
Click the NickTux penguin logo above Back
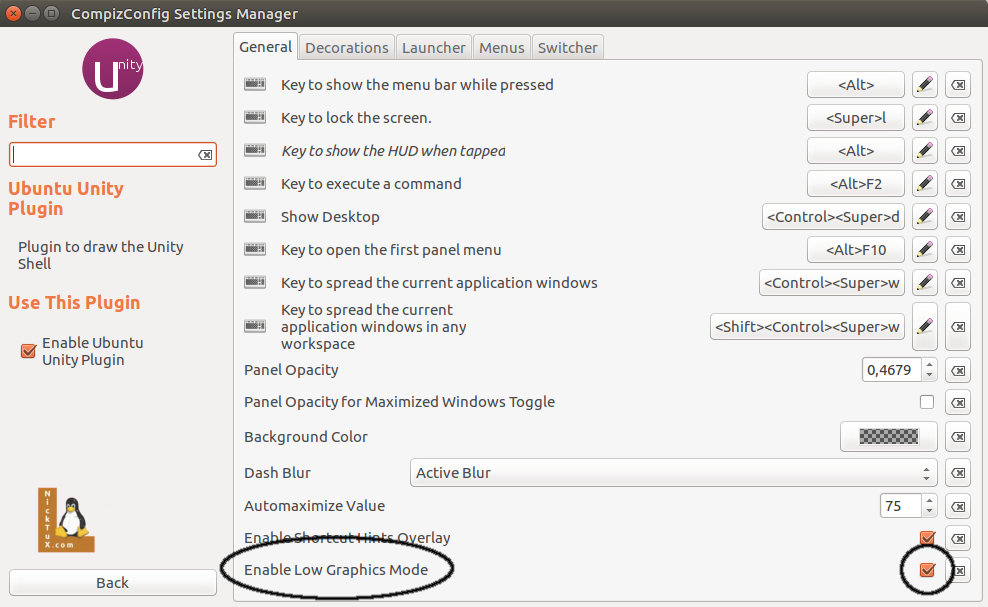67,519
